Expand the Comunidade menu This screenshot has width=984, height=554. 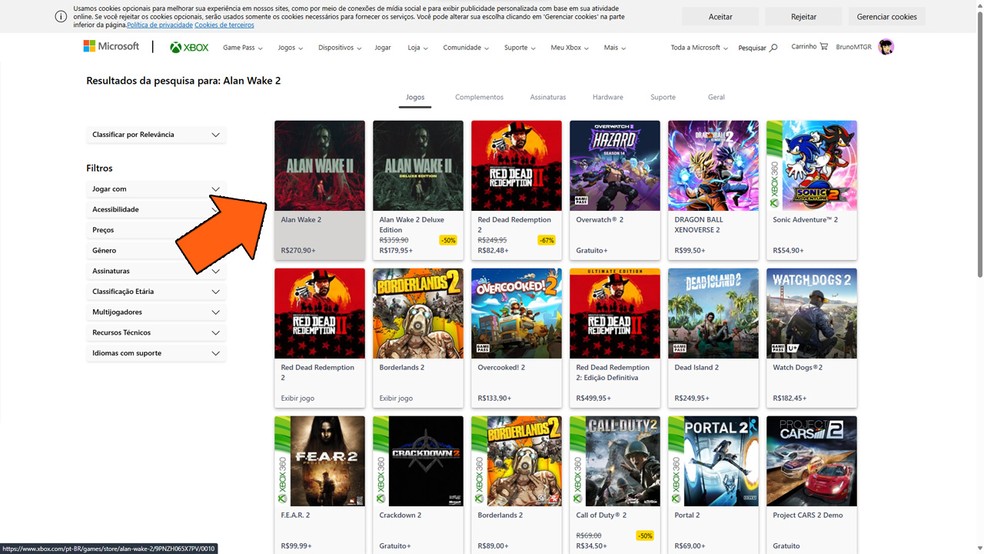[x=466, y=48]
